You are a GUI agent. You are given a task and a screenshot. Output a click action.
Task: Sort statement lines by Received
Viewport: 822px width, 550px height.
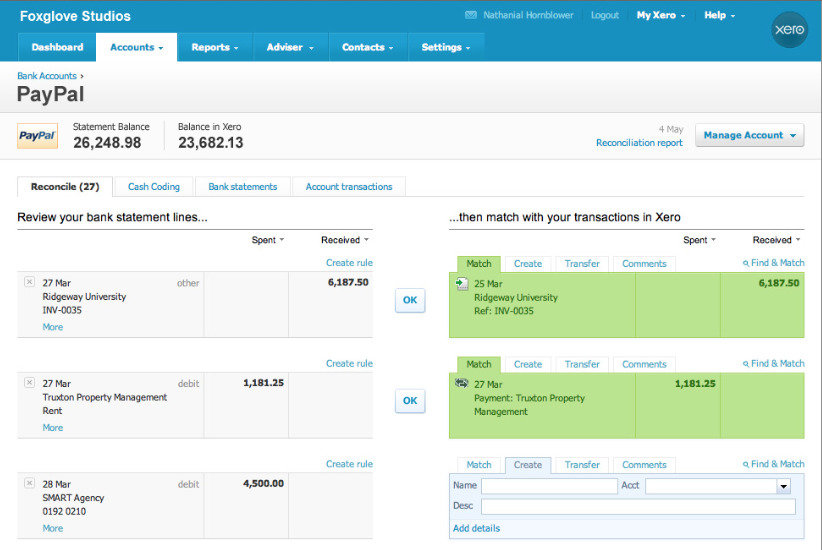coord(345,240)
